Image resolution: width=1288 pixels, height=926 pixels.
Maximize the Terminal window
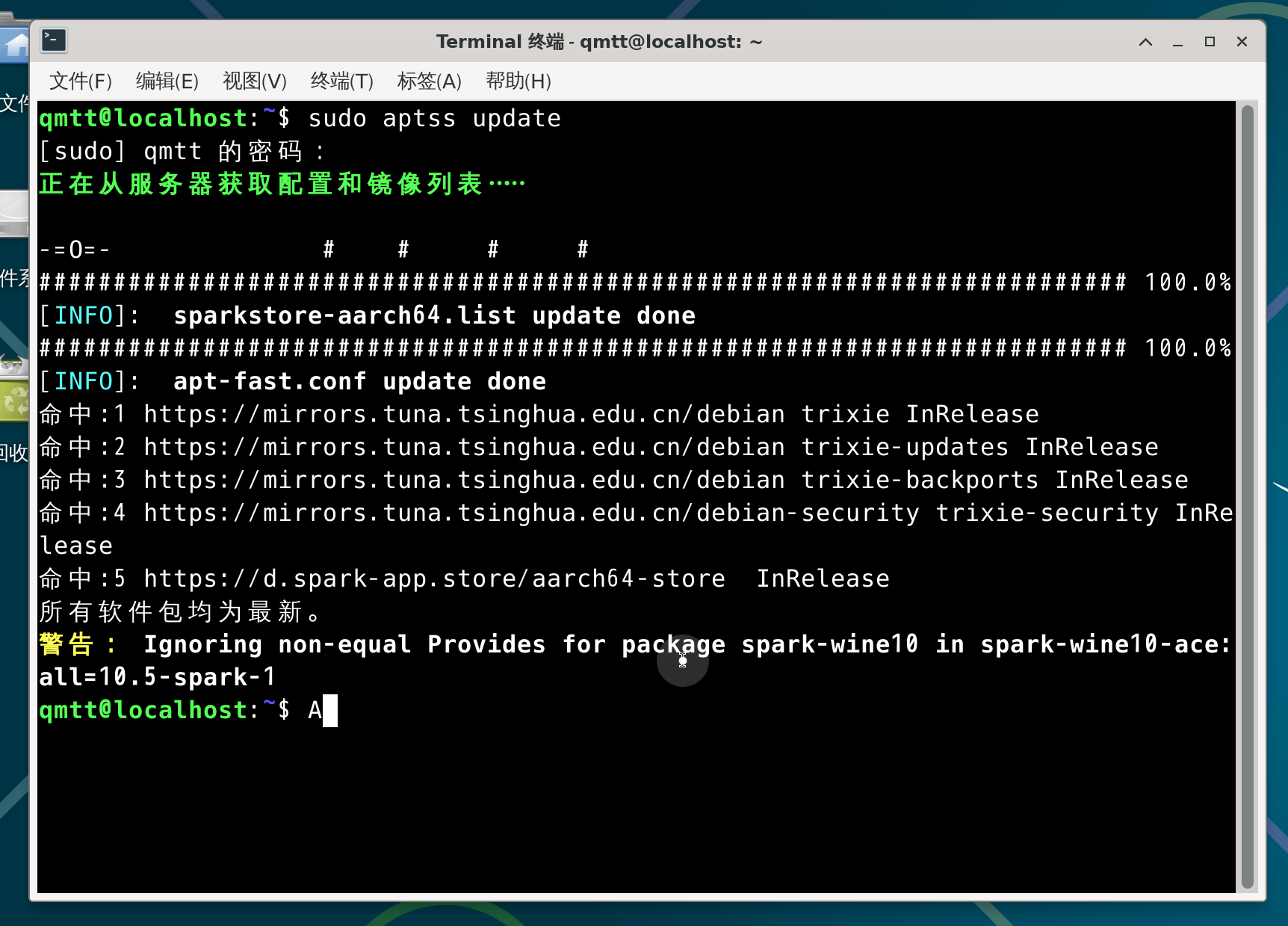[x=1210, y=42]
